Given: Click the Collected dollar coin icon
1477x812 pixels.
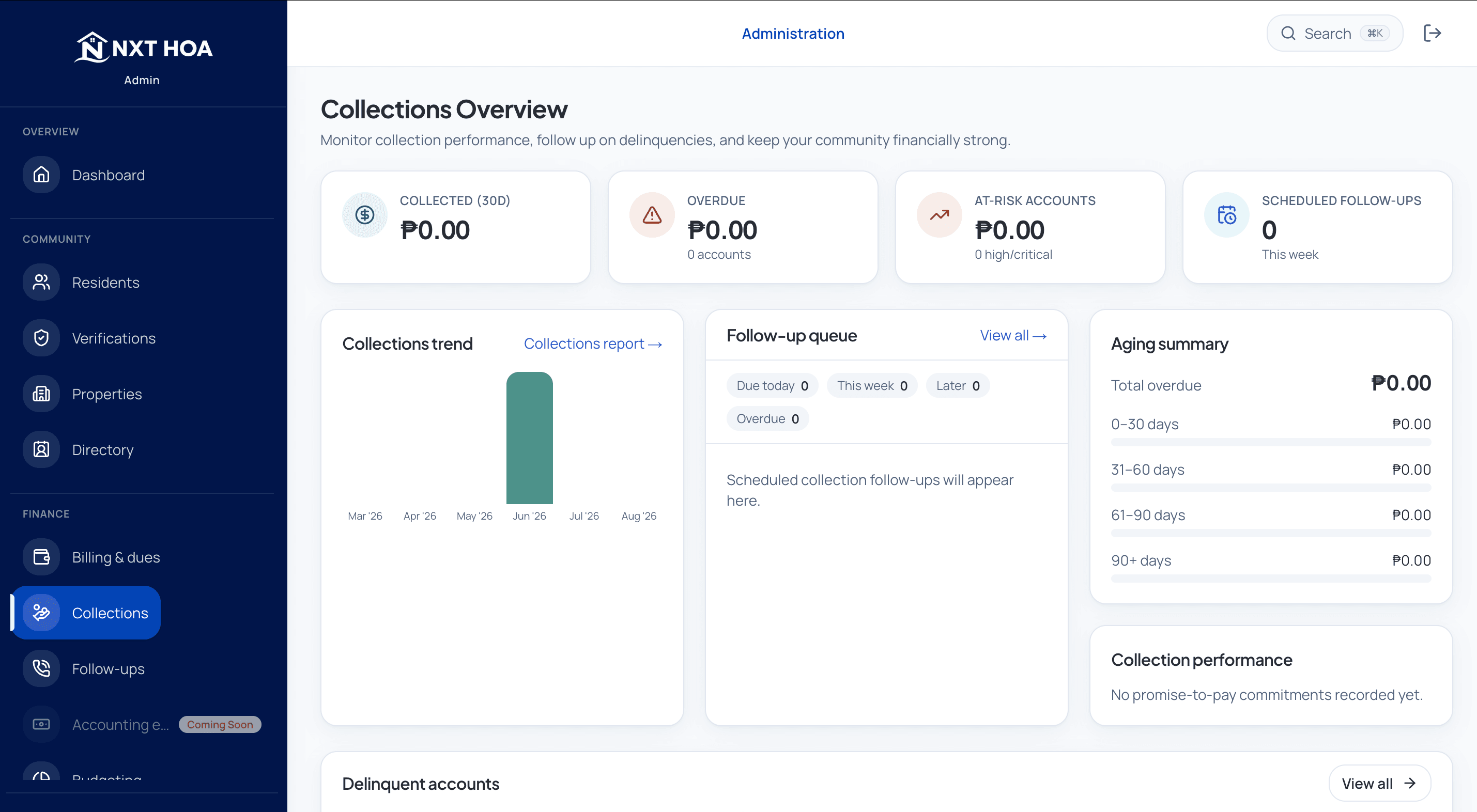Looking at the screenshot, I should point(365,215).
